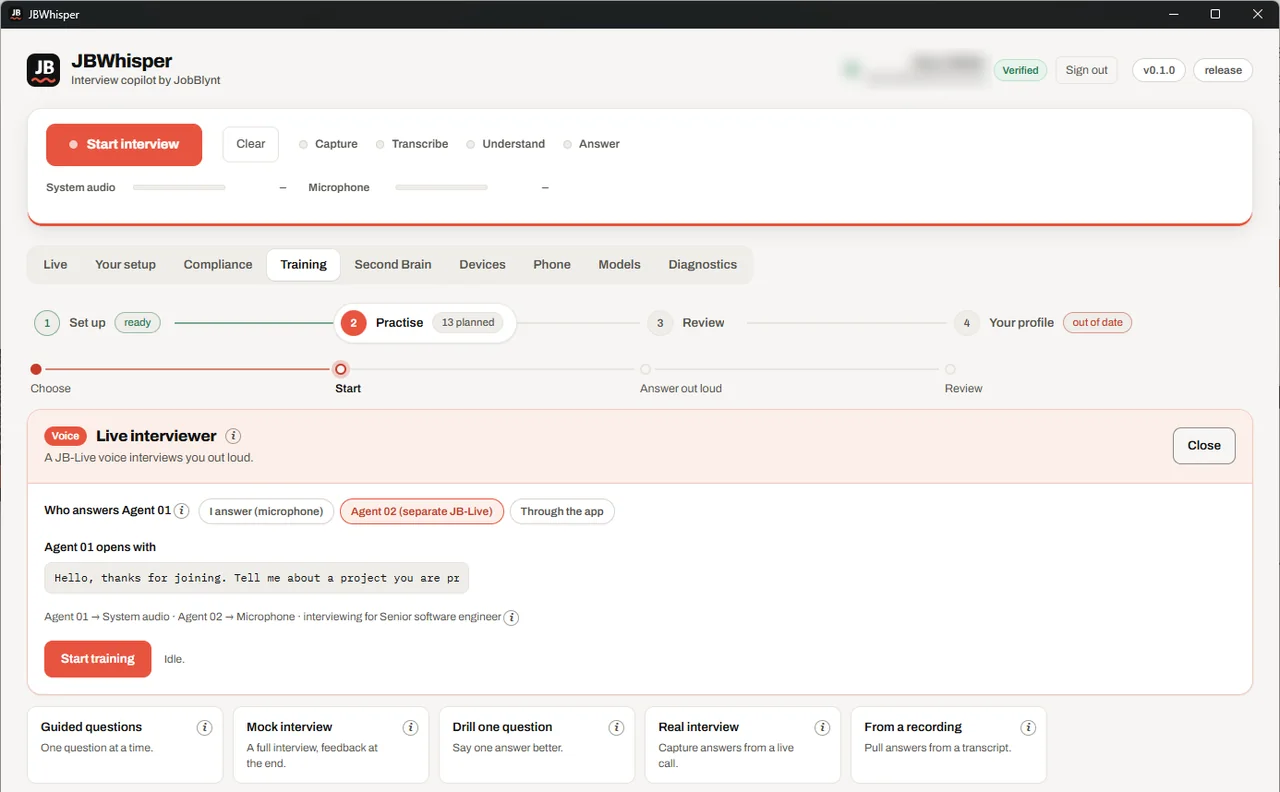Click the Idle. status text

point(174,659)
